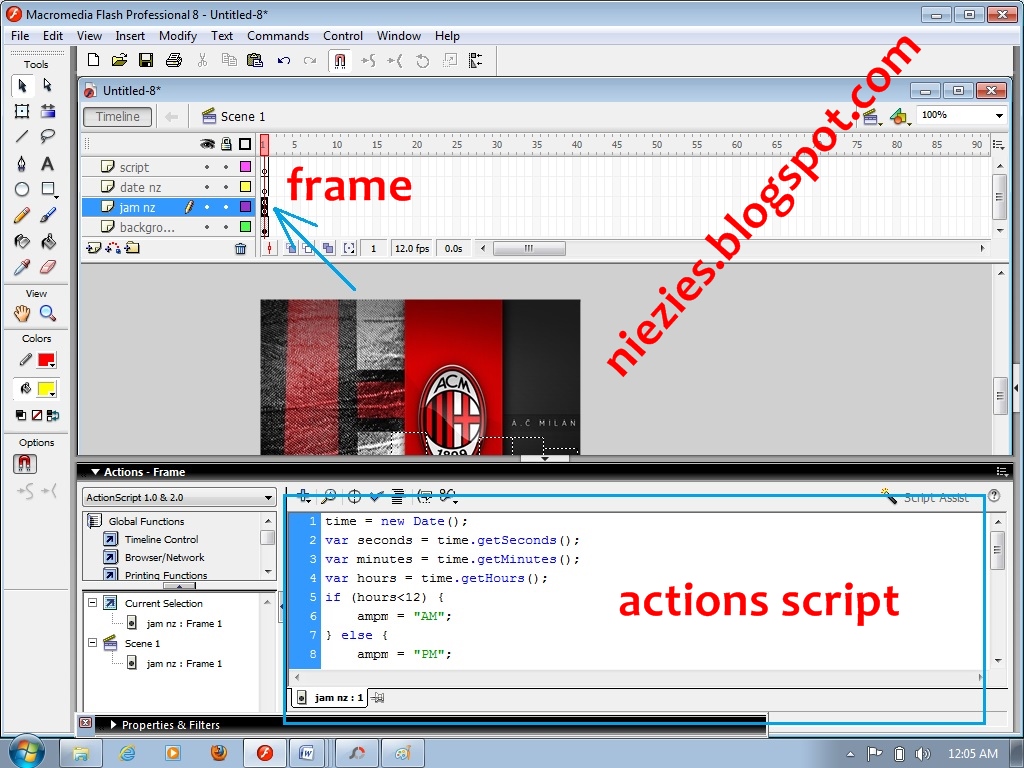Select the Text tool
Image resolution: width=1024 pixels, height=768 pixels.
click(47, 163)
